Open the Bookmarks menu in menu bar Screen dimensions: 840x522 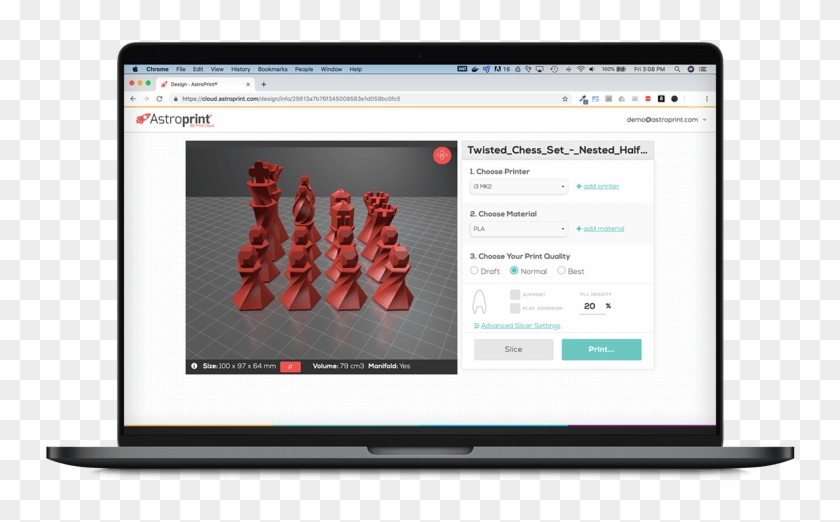point(272,70)
